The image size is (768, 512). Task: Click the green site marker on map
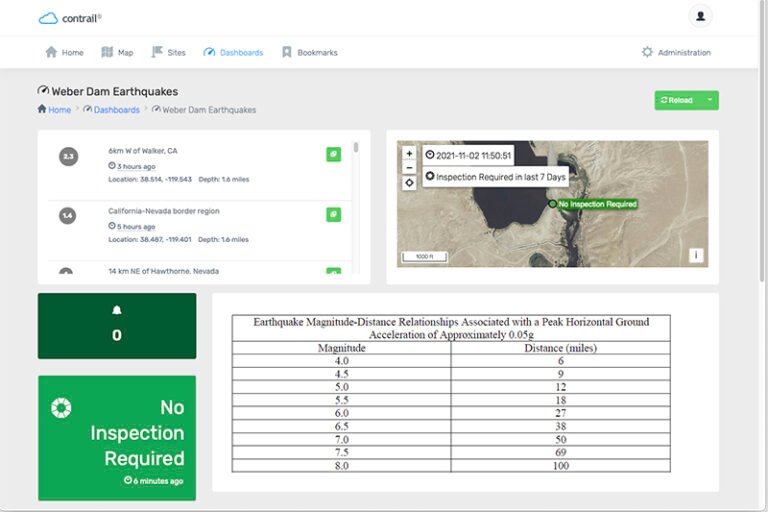[x=552, y=204]
